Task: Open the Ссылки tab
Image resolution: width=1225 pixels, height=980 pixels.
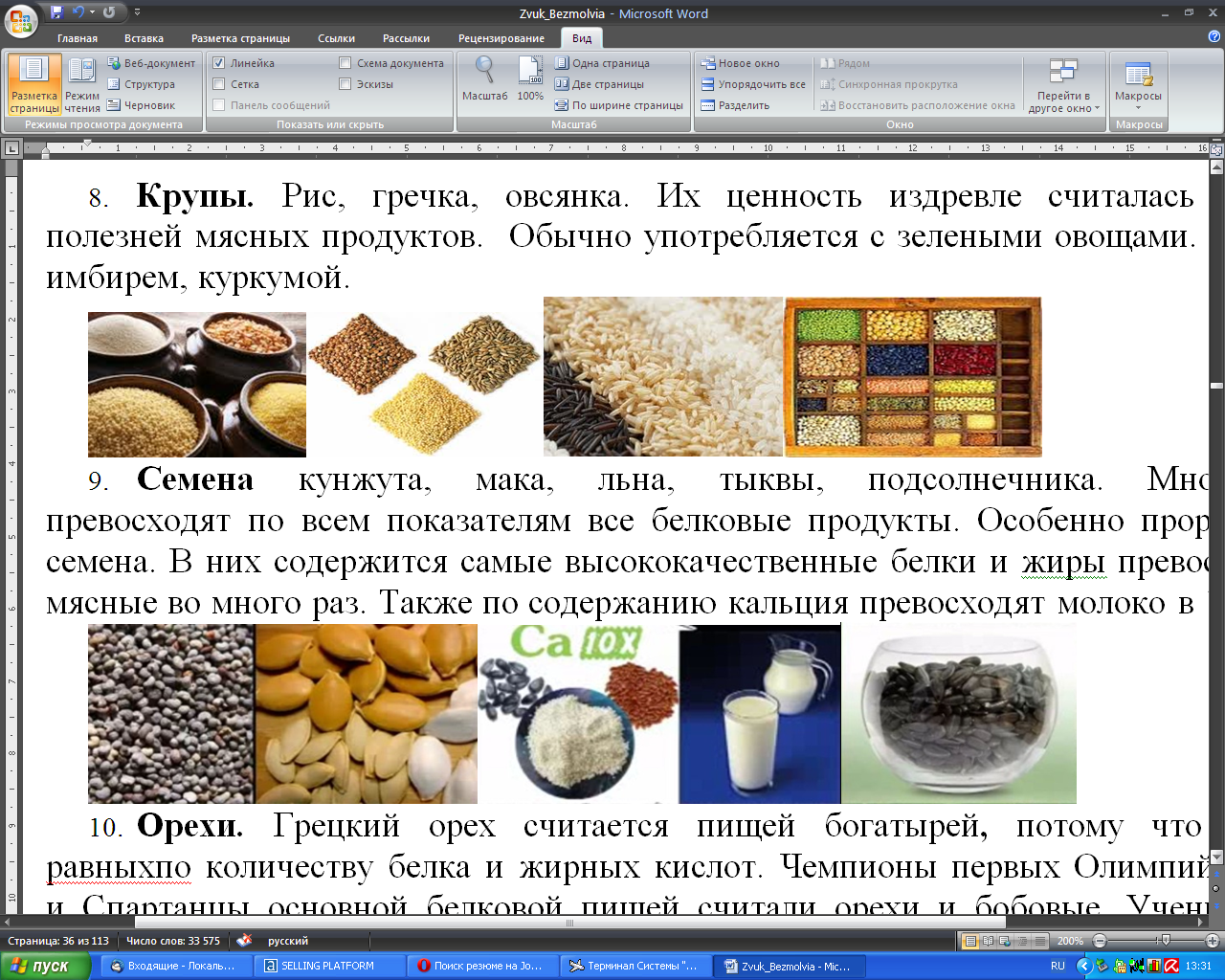Action: [337, 38]
